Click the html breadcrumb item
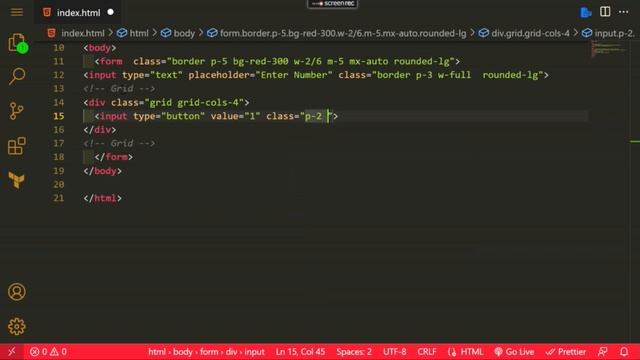 (x=139, y=33)
